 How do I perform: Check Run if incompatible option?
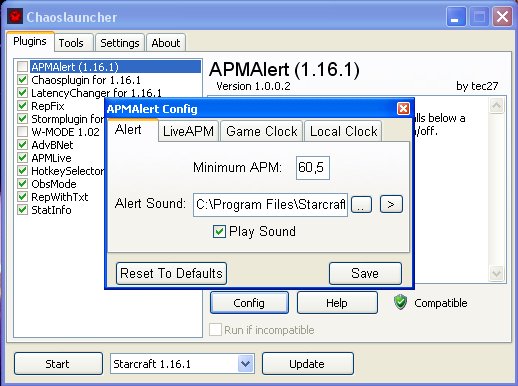point(215,330)
